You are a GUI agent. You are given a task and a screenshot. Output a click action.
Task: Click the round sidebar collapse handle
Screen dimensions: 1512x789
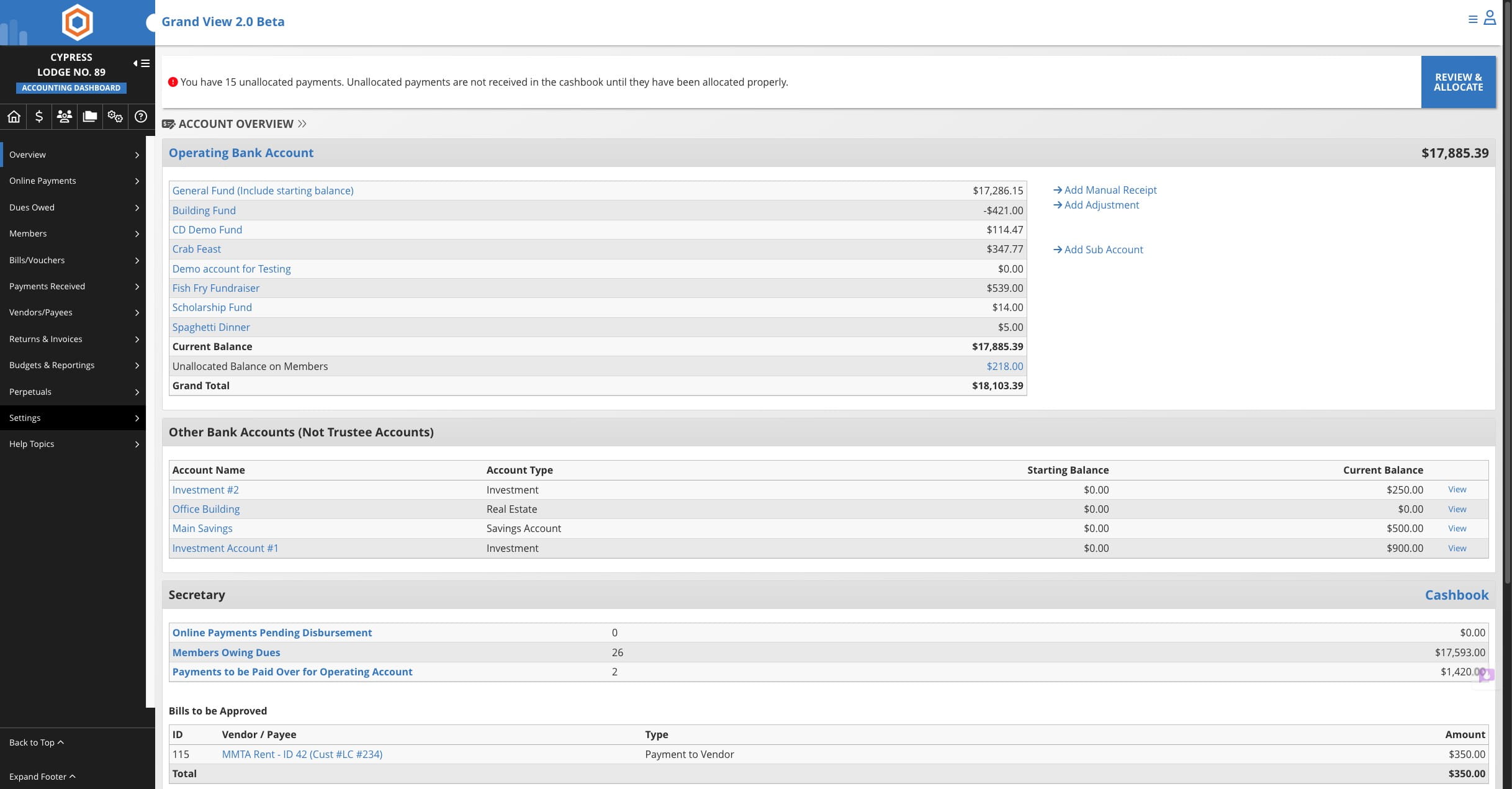click(151, 23)
